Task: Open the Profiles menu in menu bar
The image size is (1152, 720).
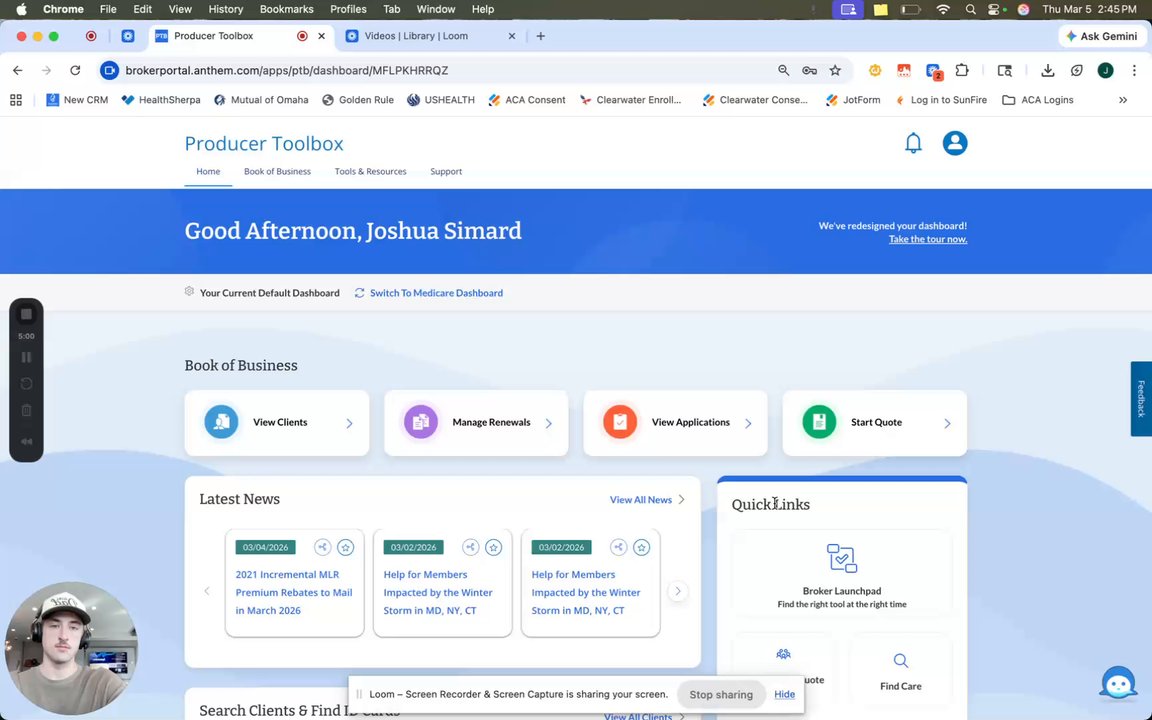Action: pos(348,10)
